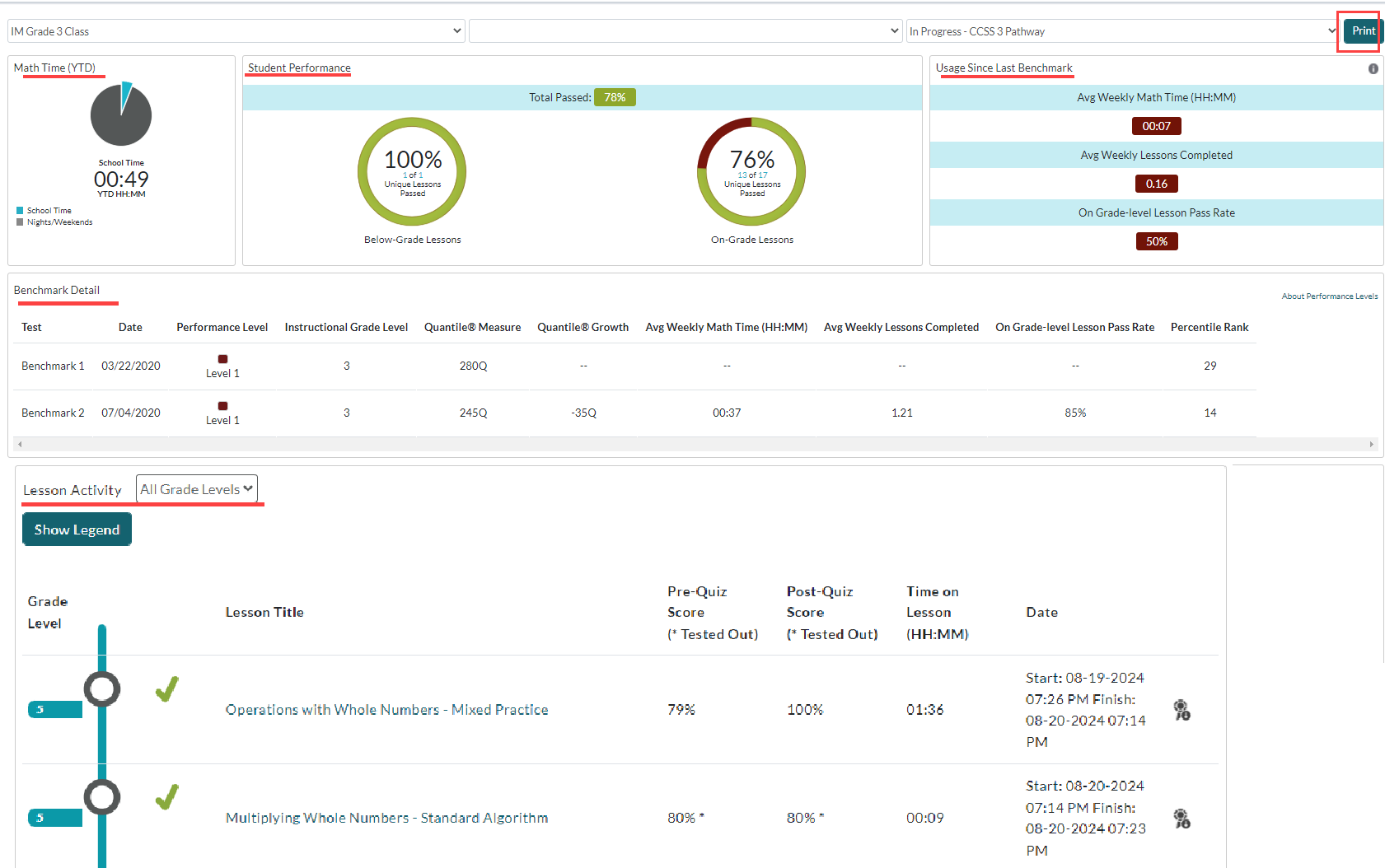
Task: Click the timeline circle marker for Multiplying Whole Numbers
Action: click(102, 797)
